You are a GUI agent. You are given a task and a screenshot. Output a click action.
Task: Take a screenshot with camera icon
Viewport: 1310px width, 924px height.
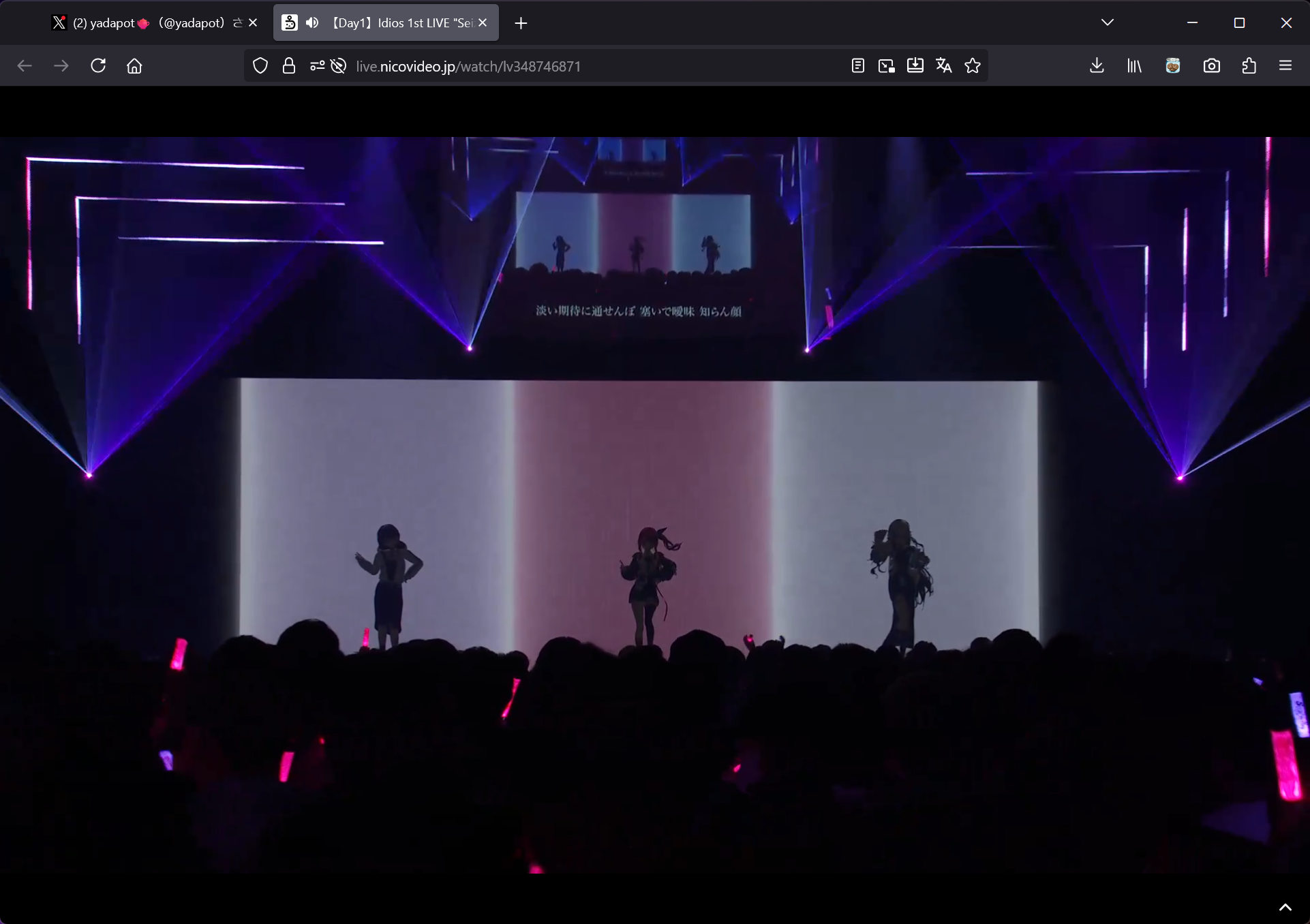point(1211,66)
